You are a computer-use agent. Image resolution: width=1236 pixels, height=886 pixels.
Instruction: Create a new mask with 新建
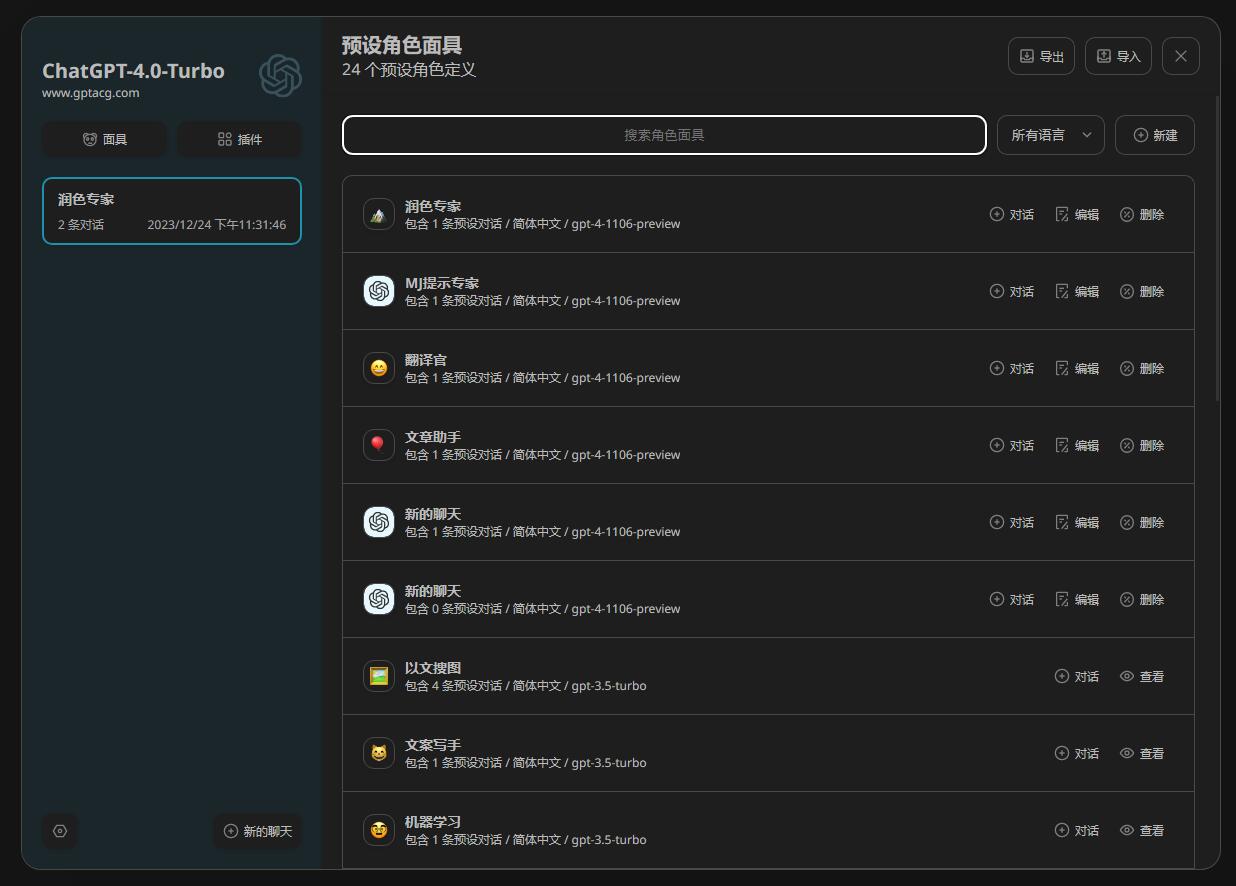[x=1155, y=135]
